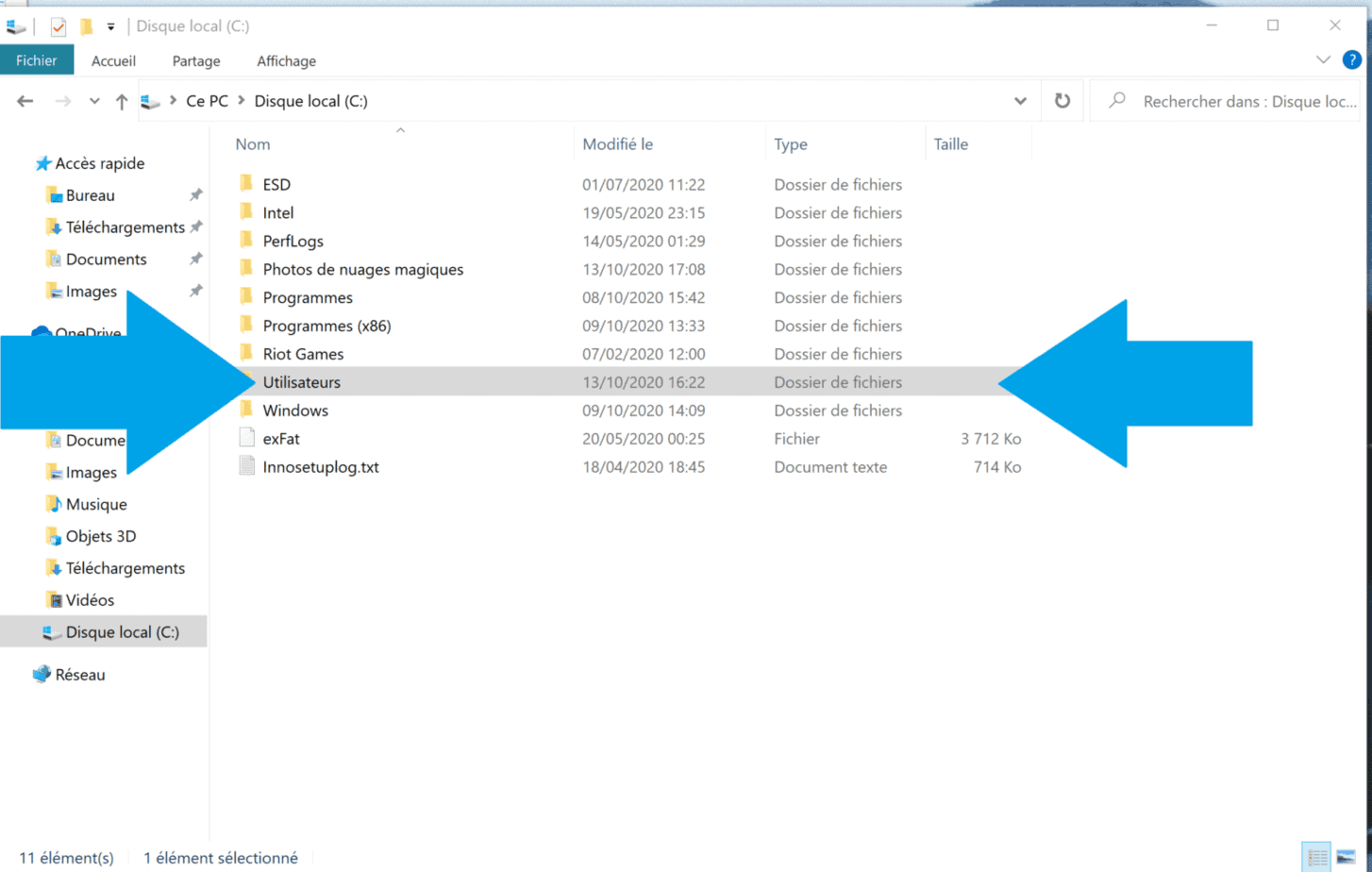Viewport: 1372px width, 872px height.
Task: Open the Fichier menu
Action: [x=37, y=60]
